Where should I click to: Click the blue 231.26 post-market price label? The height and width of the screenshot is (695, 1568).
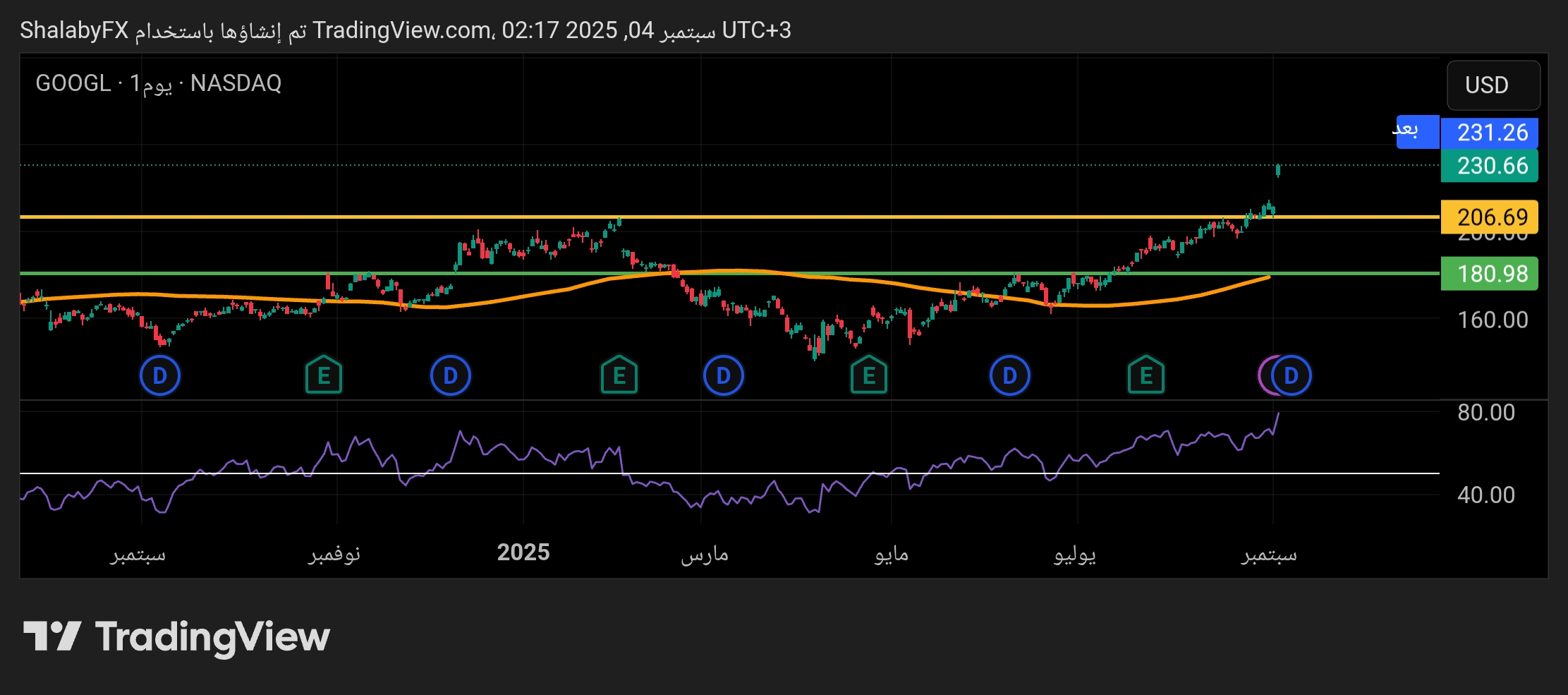click(1489, 132)
